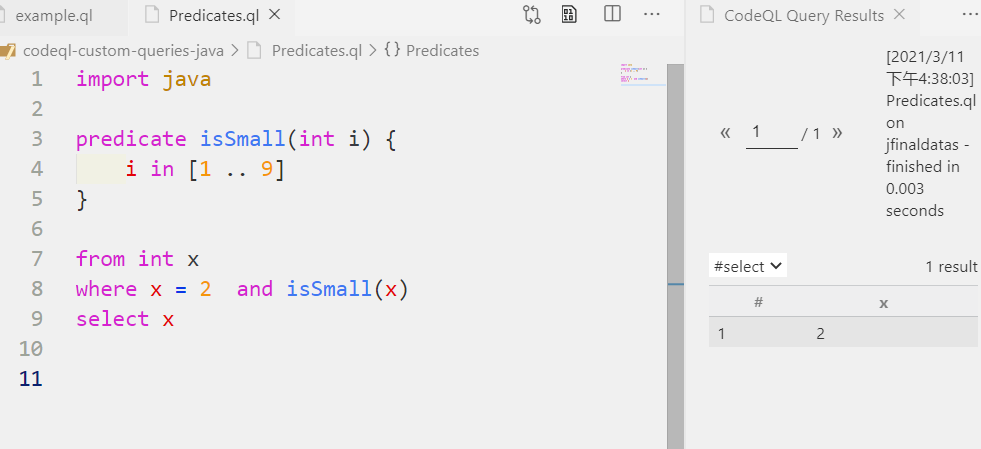
Task: Select the result row with value 2
Action: 843,333
